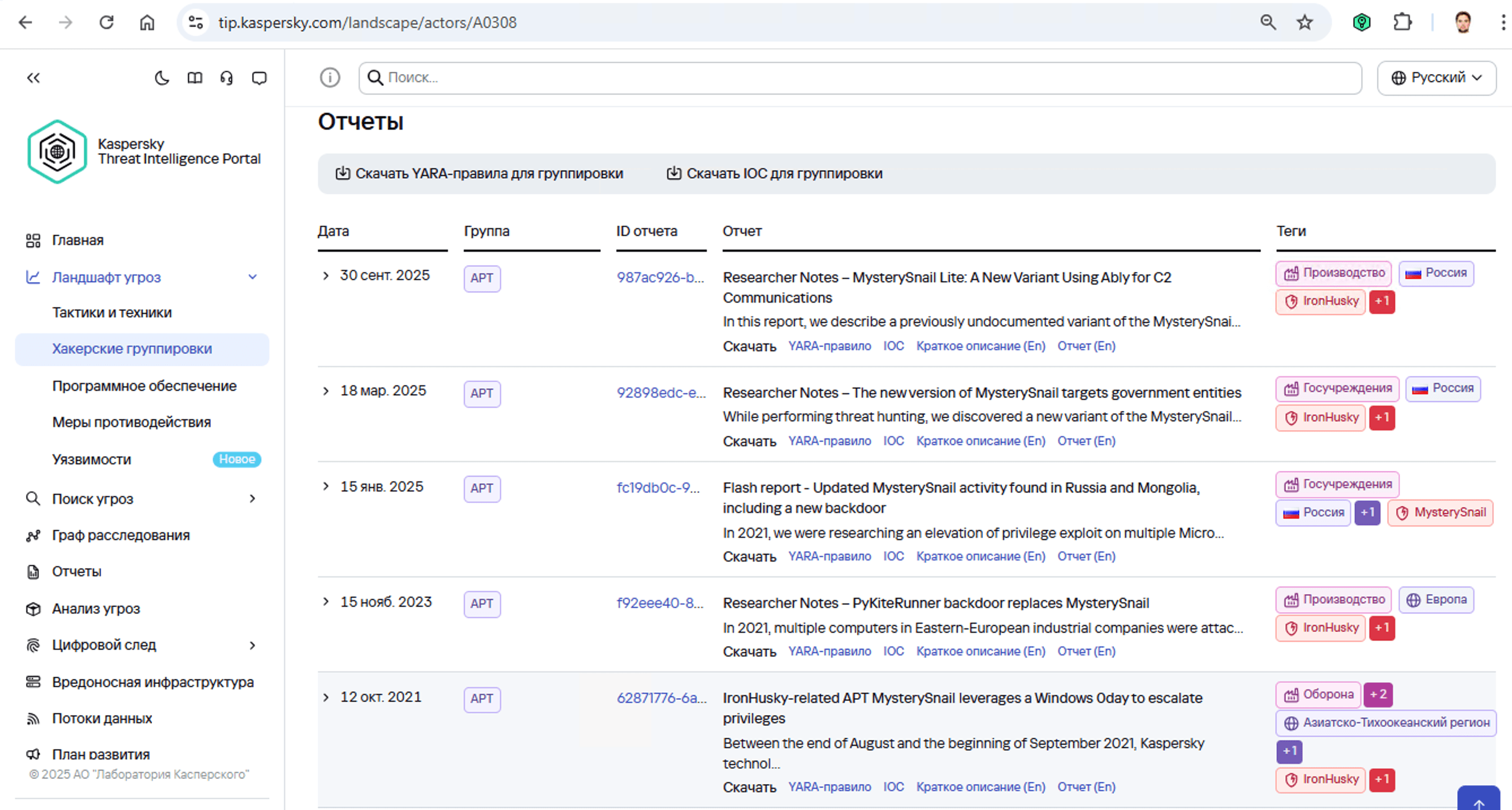Expand the 30 сент. 2025 report row
The width and height of the screenshot is (1512, 810).
point(326,275)
